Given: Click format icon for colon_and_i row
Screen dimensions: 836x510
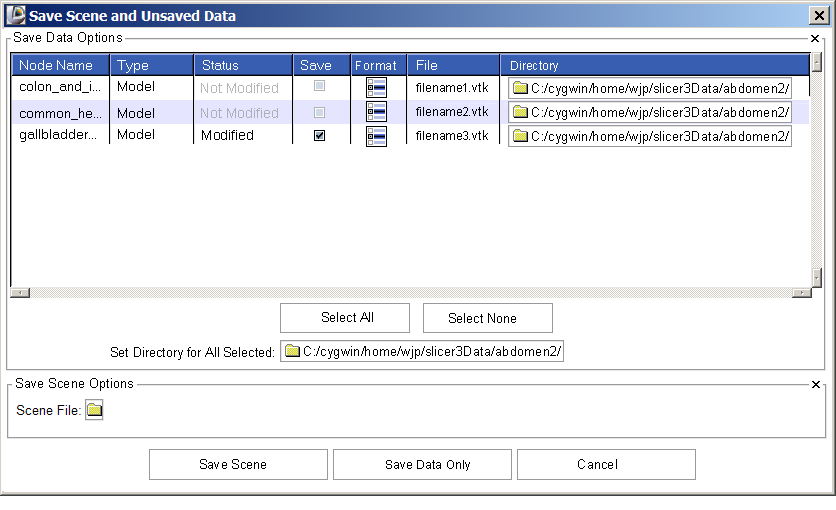Looking at the screenshot, I should [376, 88].
